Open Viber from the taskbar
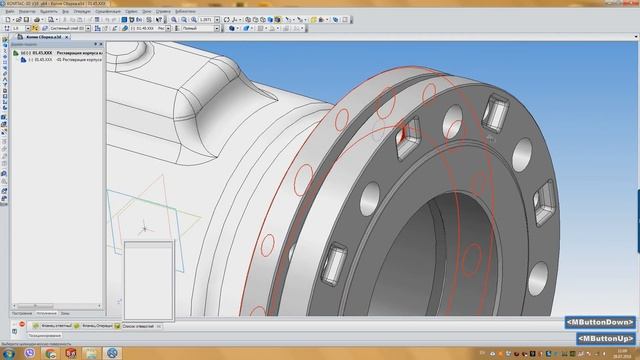Image resolution: width=640 pixels, height=360 pixels. 29,353
